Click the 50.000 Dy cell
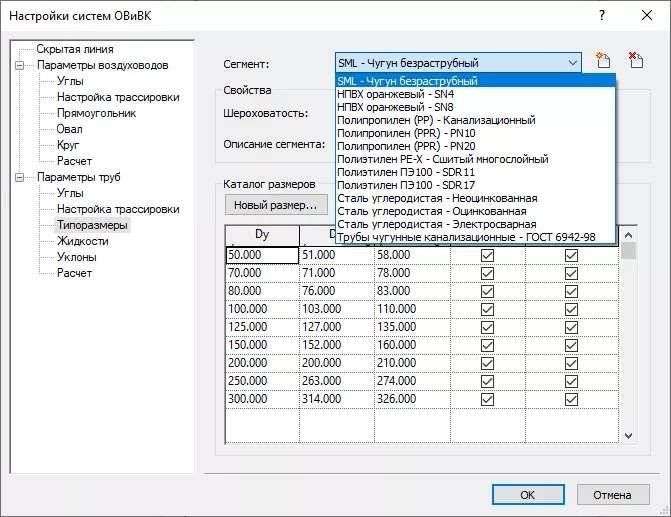This screenshot has height=517, width=671. coord(262,255)
